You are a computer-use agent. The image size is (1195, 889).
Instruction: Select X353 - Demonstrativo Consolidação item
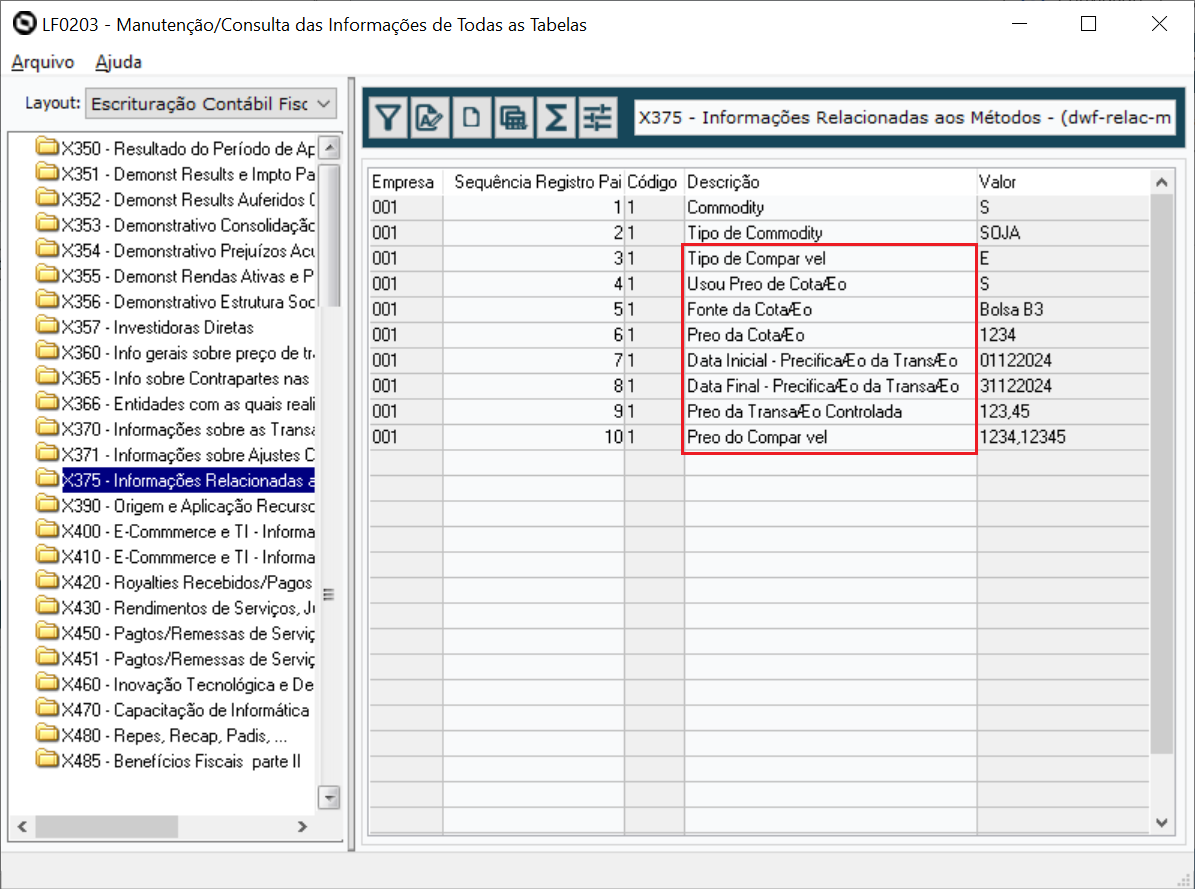pyautogui.click(x=187, y=225)
